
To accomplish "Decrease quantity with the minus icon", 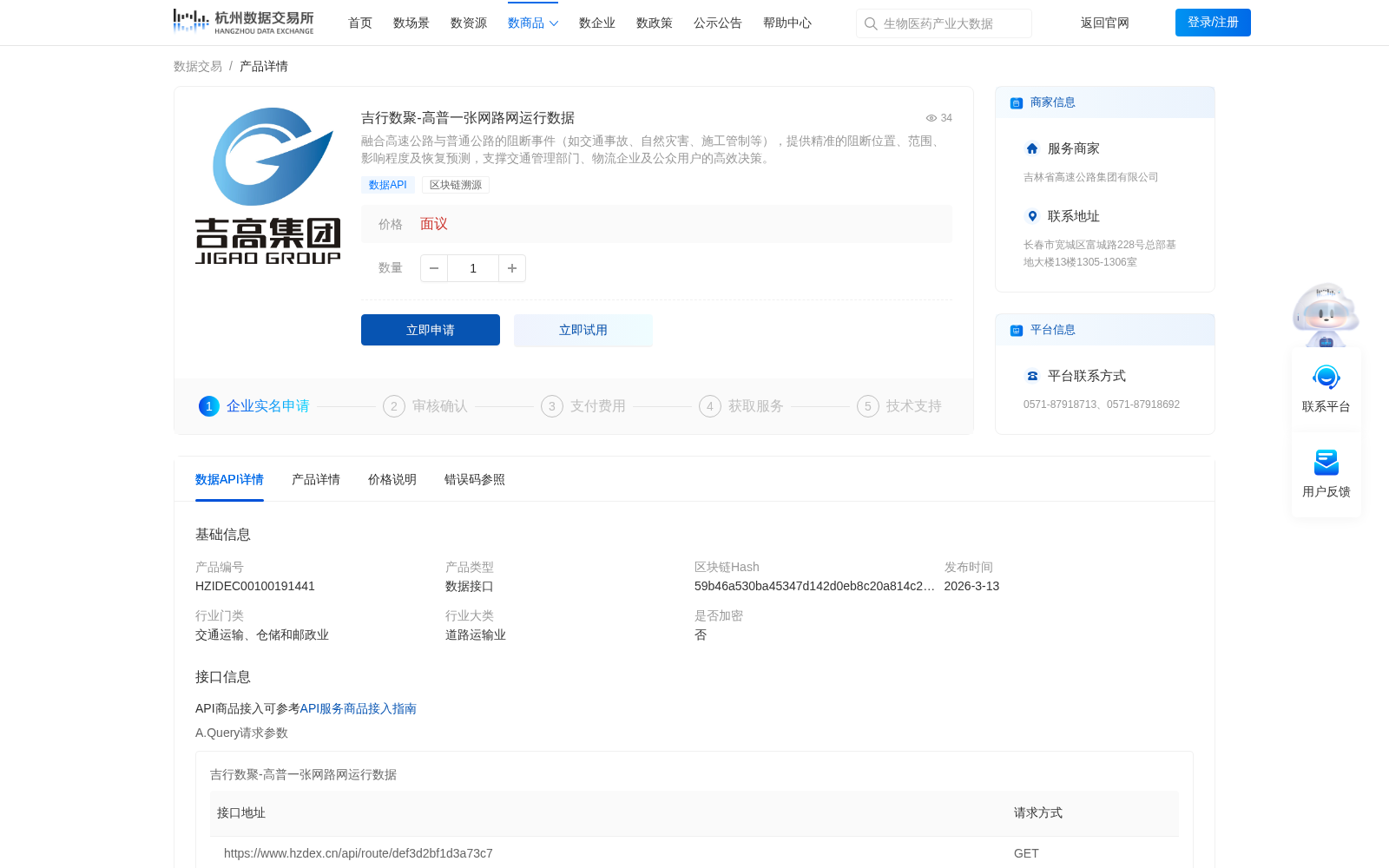I will (x=434, y=268).
